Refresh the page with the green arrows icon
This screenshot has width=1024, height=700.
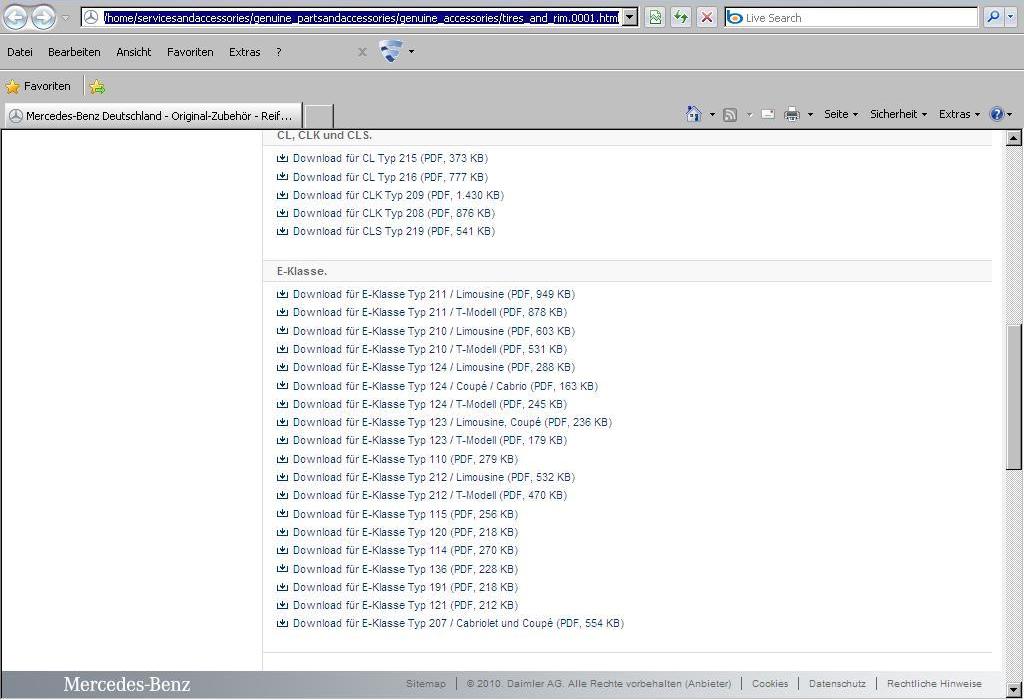tap(680, 18)
